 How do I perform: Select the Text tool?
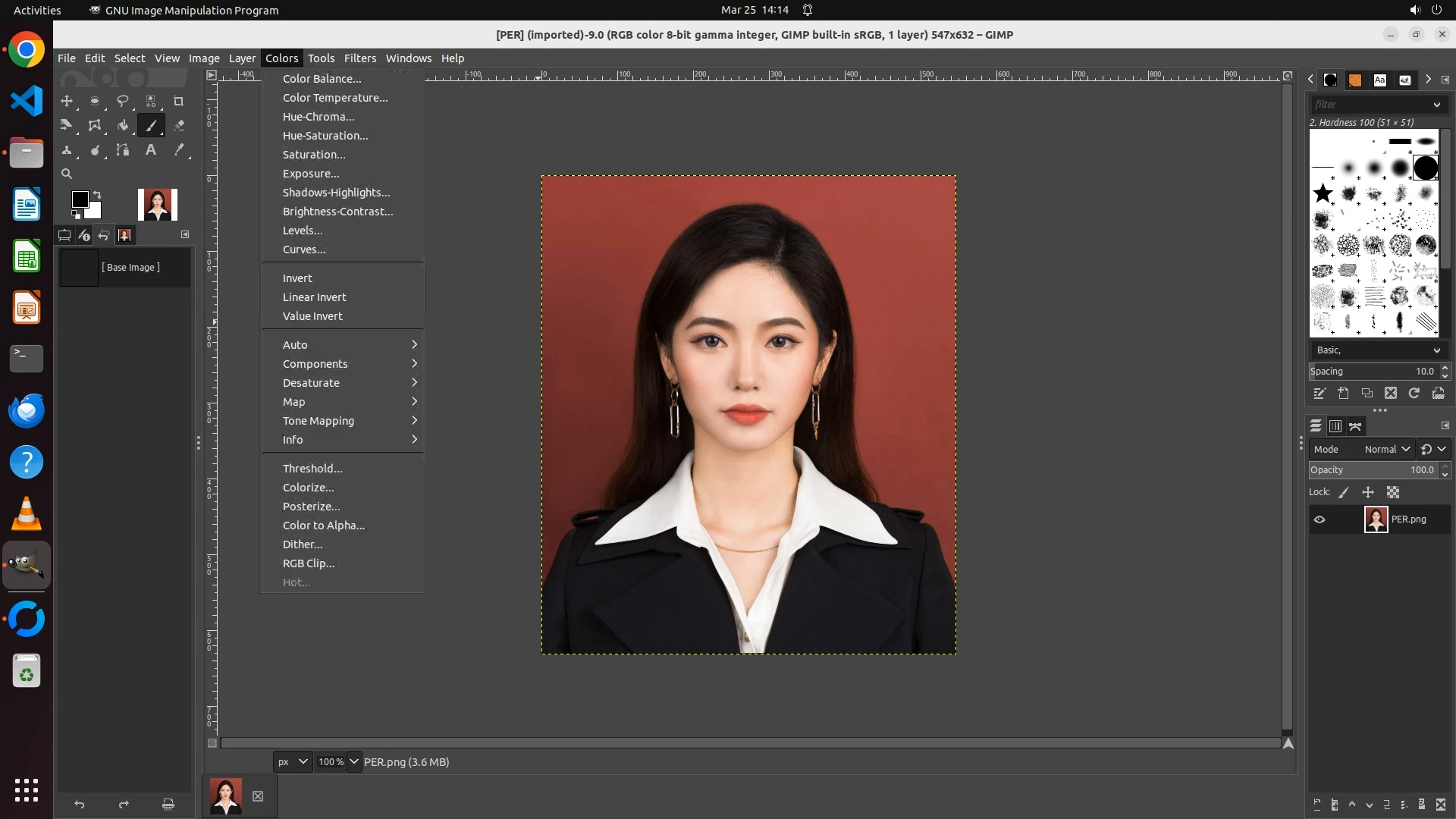coord(151,150)
